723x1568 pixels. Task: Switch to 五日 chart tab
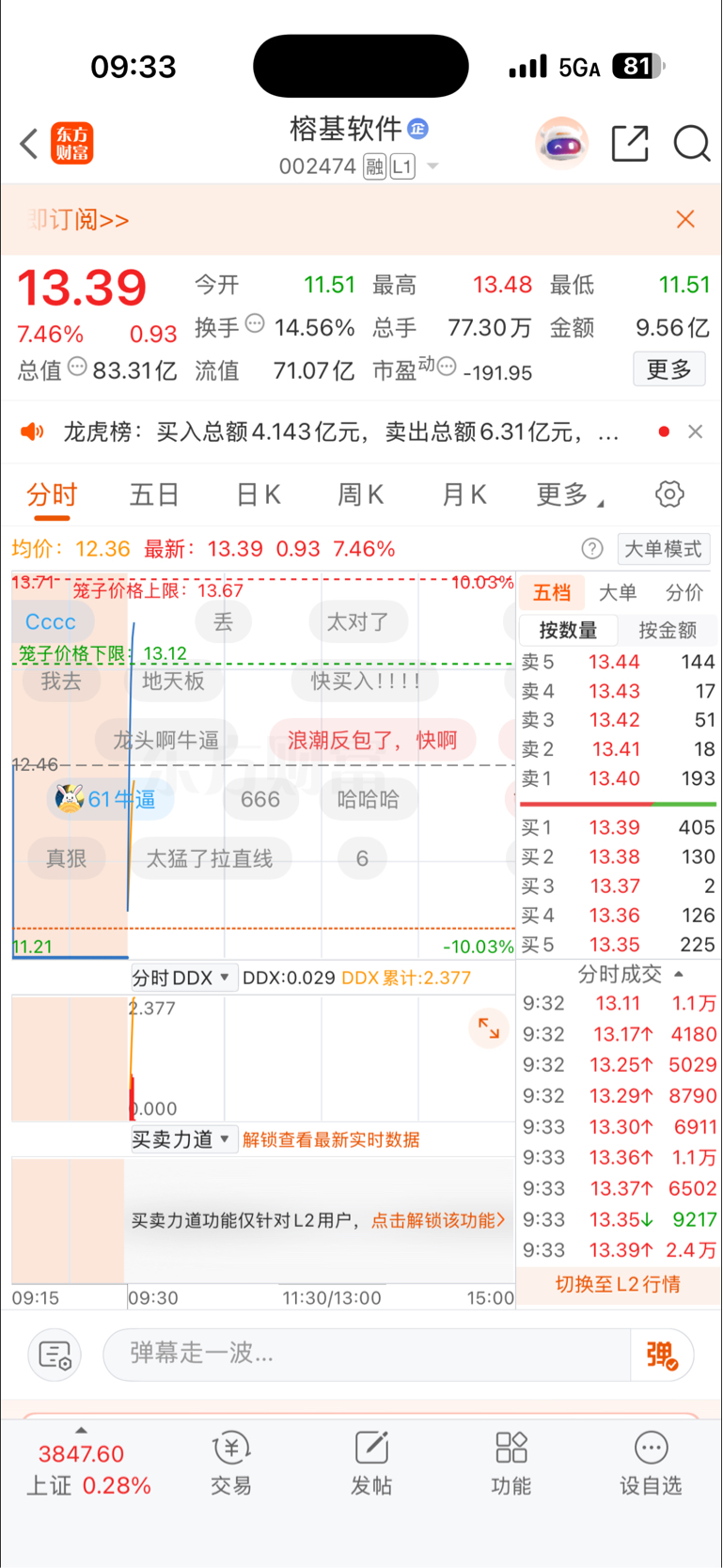click(154, 494)
